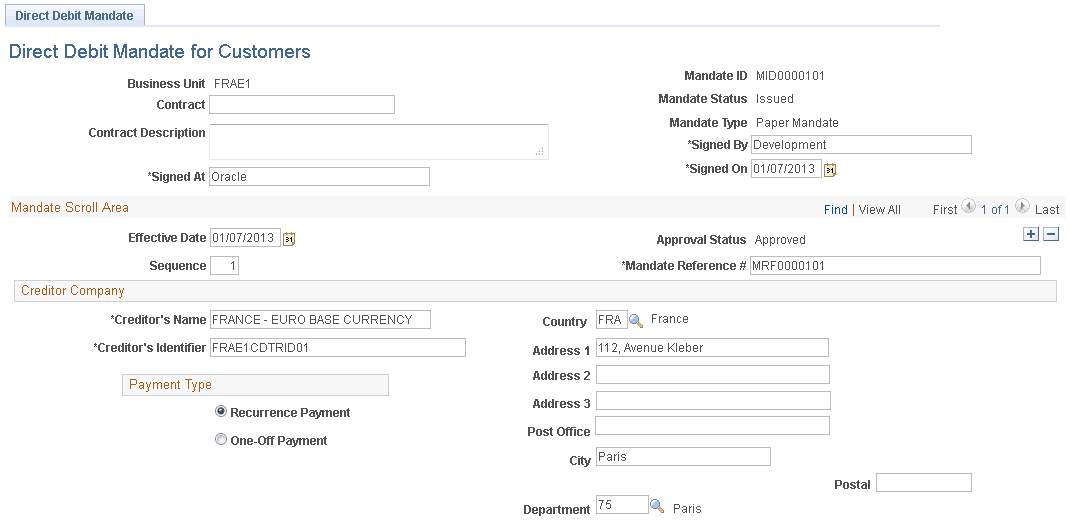Edit the Signed On date field

[786, 169]
